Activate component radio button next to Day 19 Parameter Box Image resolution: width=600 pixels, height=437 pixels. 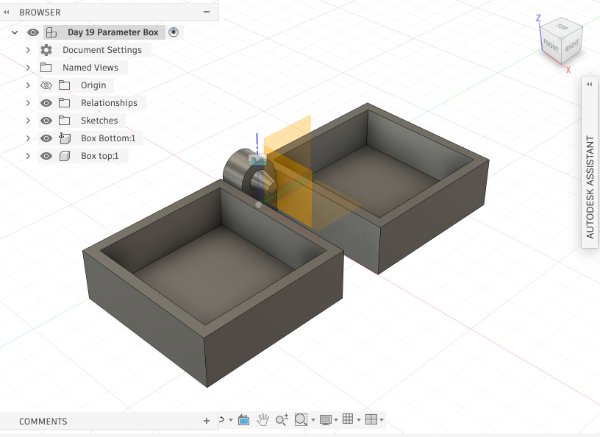pos(173,32)
